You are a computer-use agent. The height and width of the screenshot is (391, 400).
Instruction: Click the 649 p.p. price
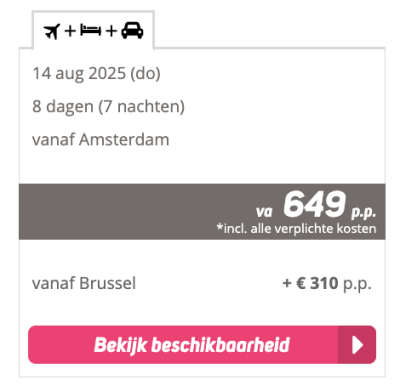point(330,204)
